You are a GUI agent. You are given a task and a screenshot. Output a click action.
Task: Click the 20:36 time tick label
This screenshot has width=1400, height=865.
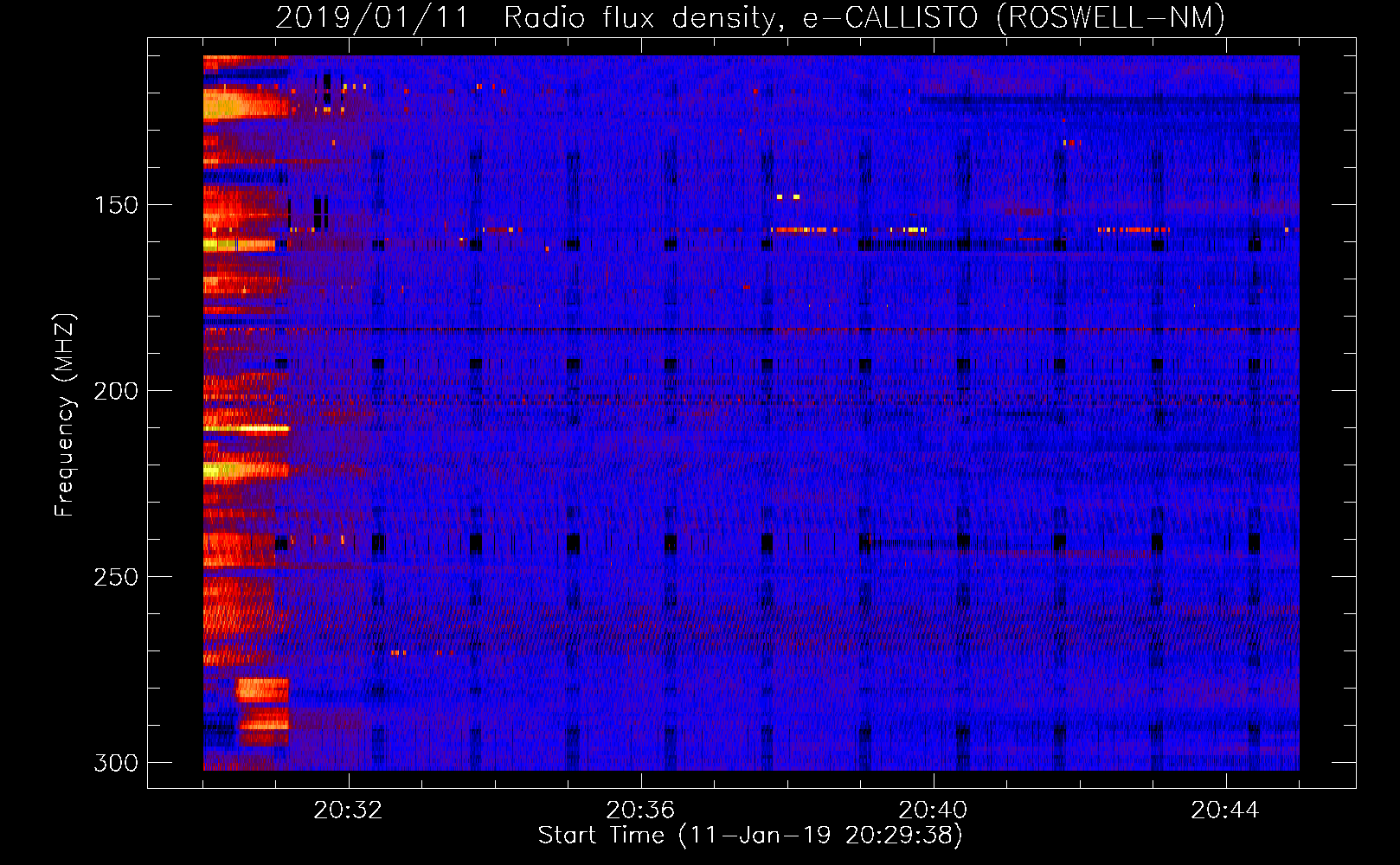[x=640, y=811]
